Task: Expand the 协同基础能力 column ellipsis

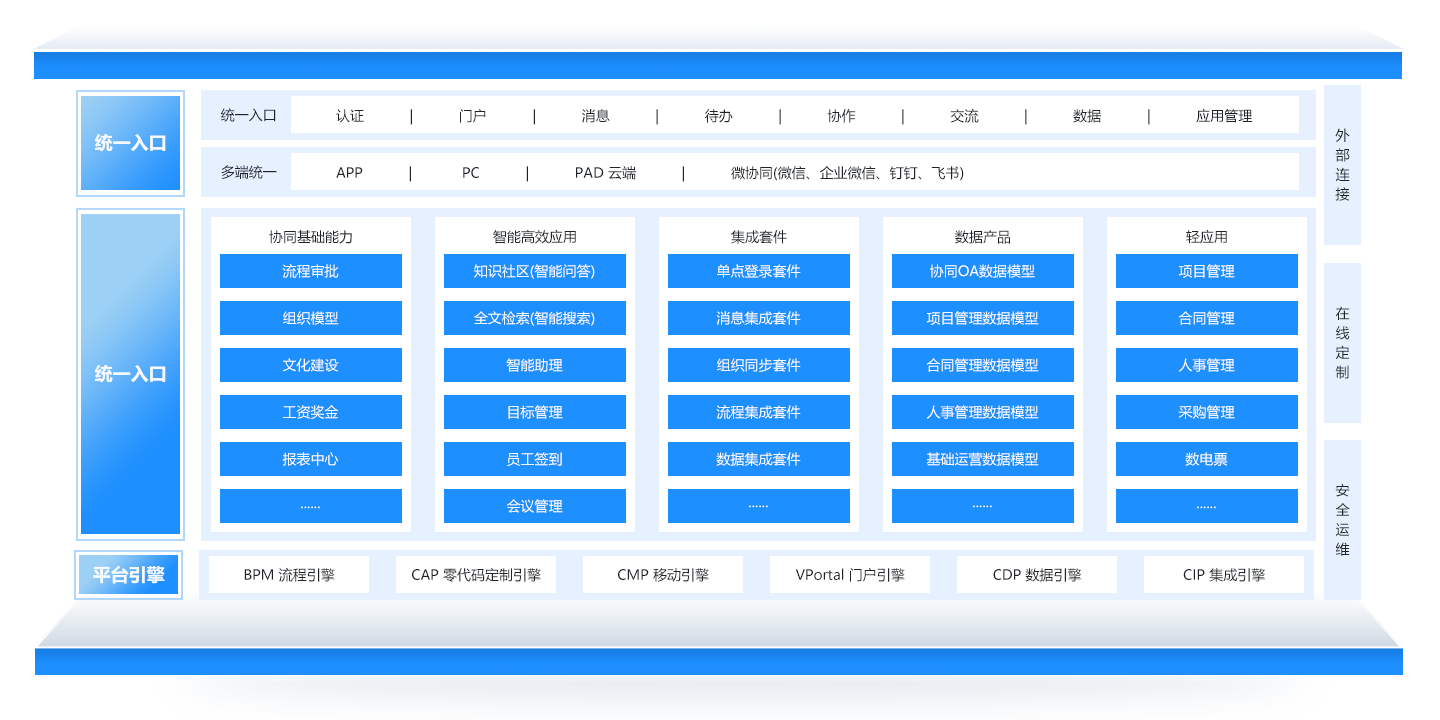Action: (x=309, y=506)
